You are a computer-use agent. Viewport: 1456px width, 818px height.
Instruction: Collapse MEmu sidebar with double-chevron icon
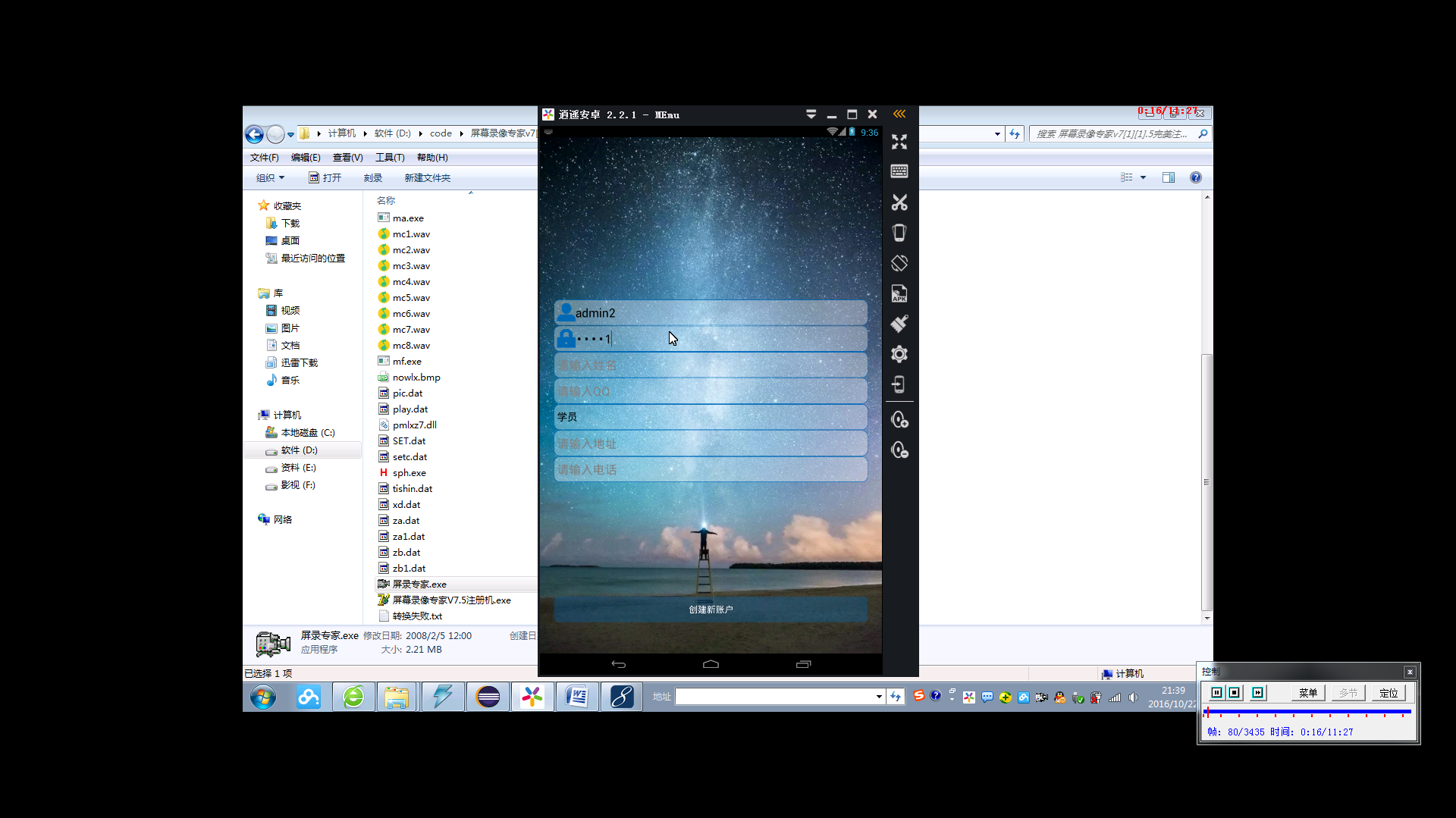899,114
